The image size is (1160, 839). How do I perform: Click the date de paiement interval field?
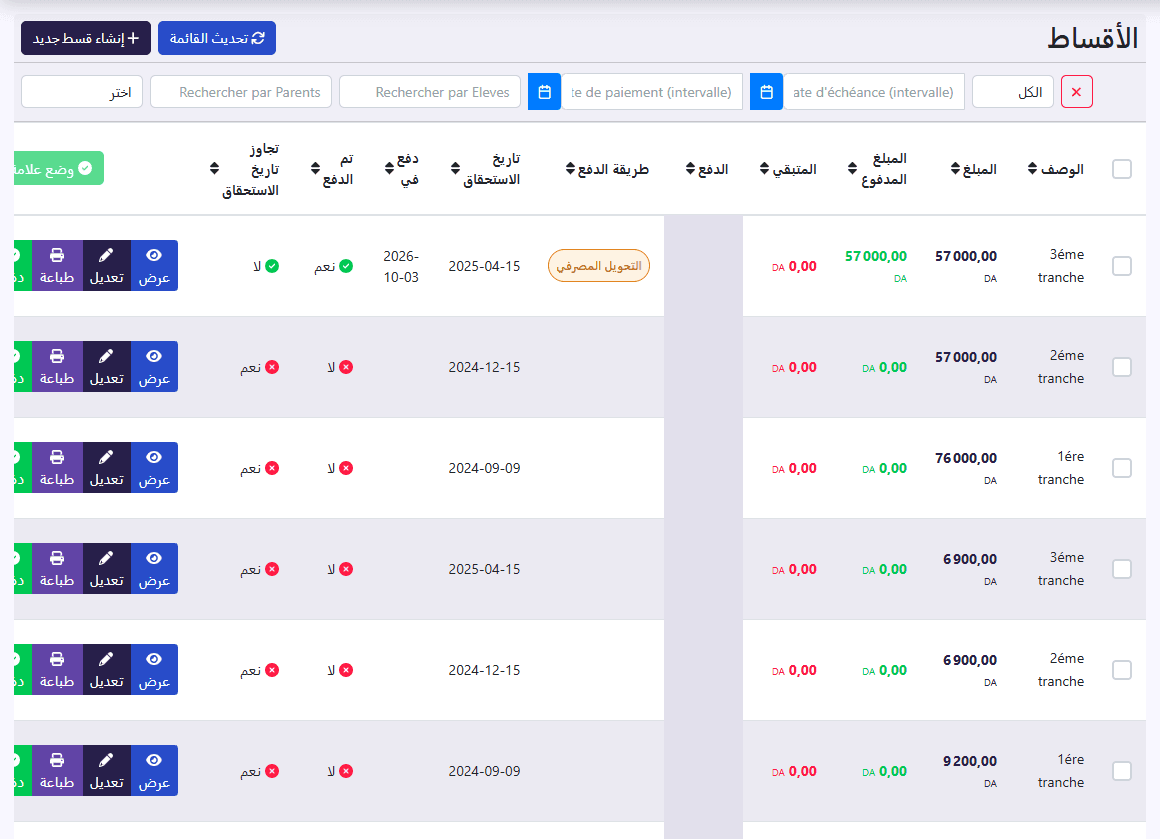[652, 92]
